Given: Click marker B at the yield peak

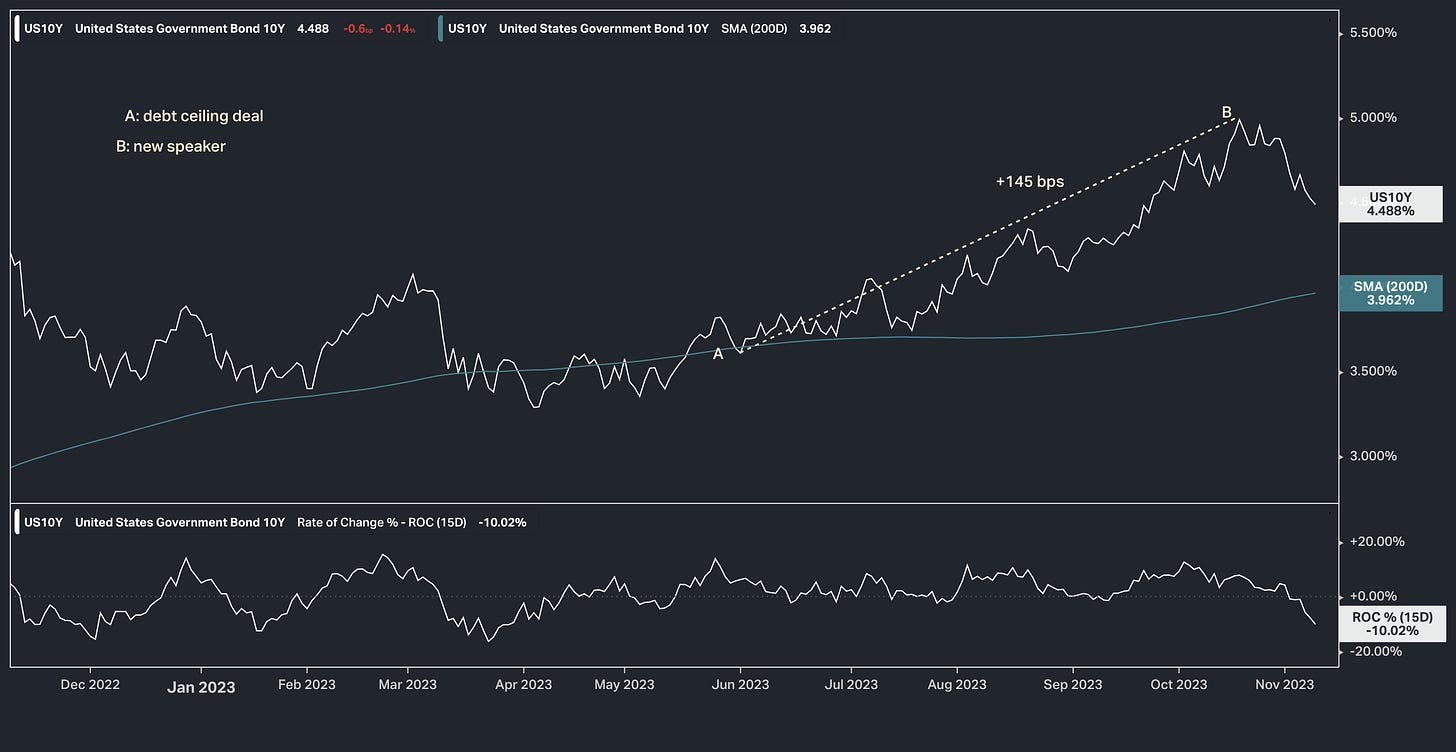Looking at the screenshot, I should 1227,111.
